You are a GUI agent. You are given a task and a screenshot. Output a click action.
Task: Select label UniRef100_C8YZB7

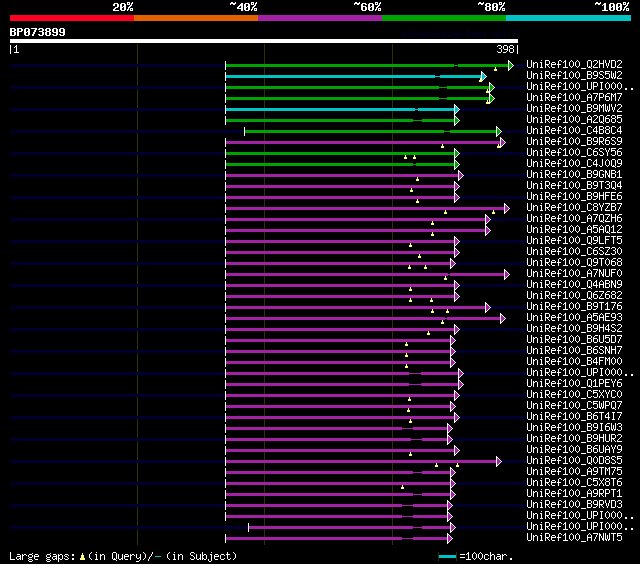coord(574,207)
